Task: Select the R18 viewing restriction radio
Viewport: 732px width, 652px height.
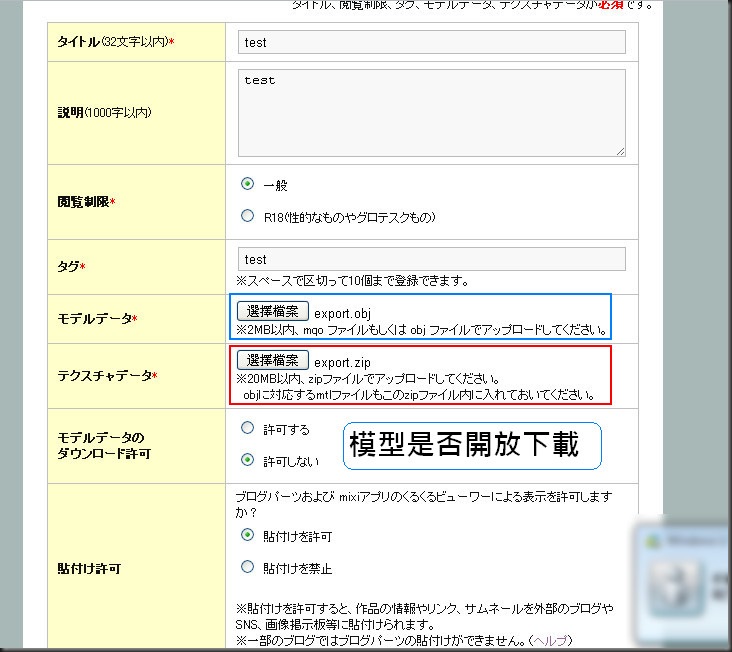Action: pos(247,216)
